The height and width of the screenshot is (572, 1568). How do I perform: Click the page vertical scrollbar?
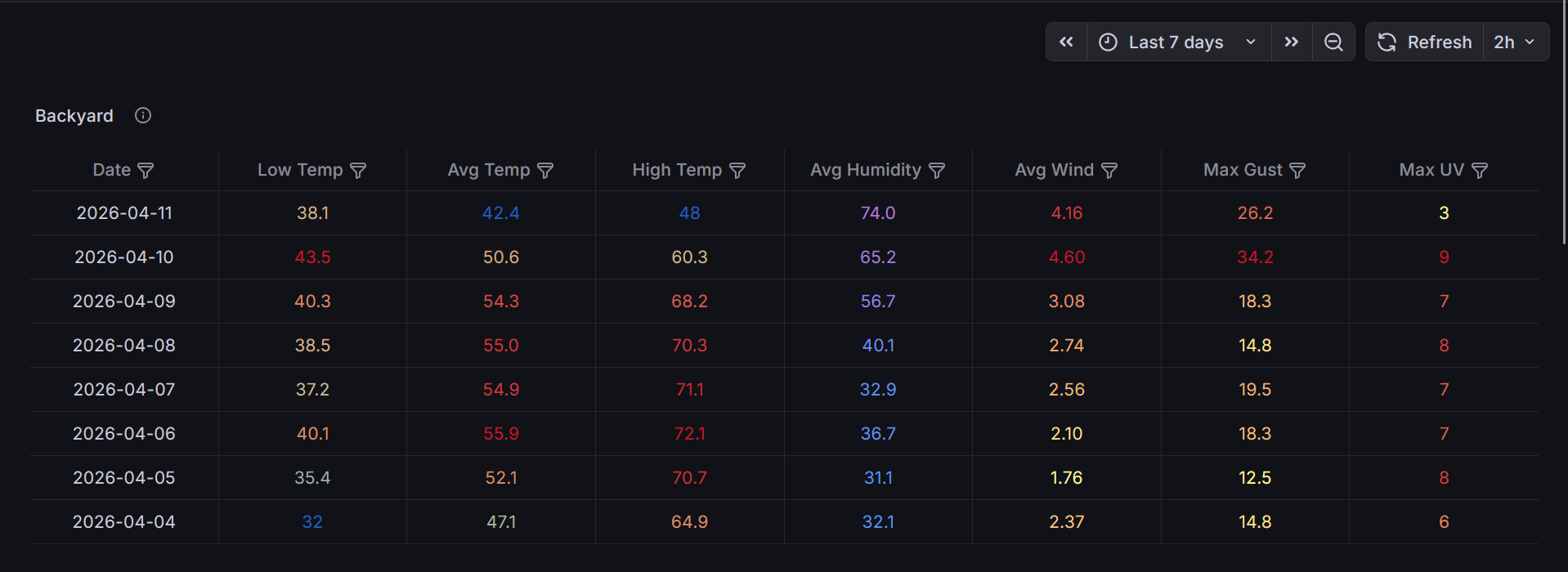[x=1564, y=123]
